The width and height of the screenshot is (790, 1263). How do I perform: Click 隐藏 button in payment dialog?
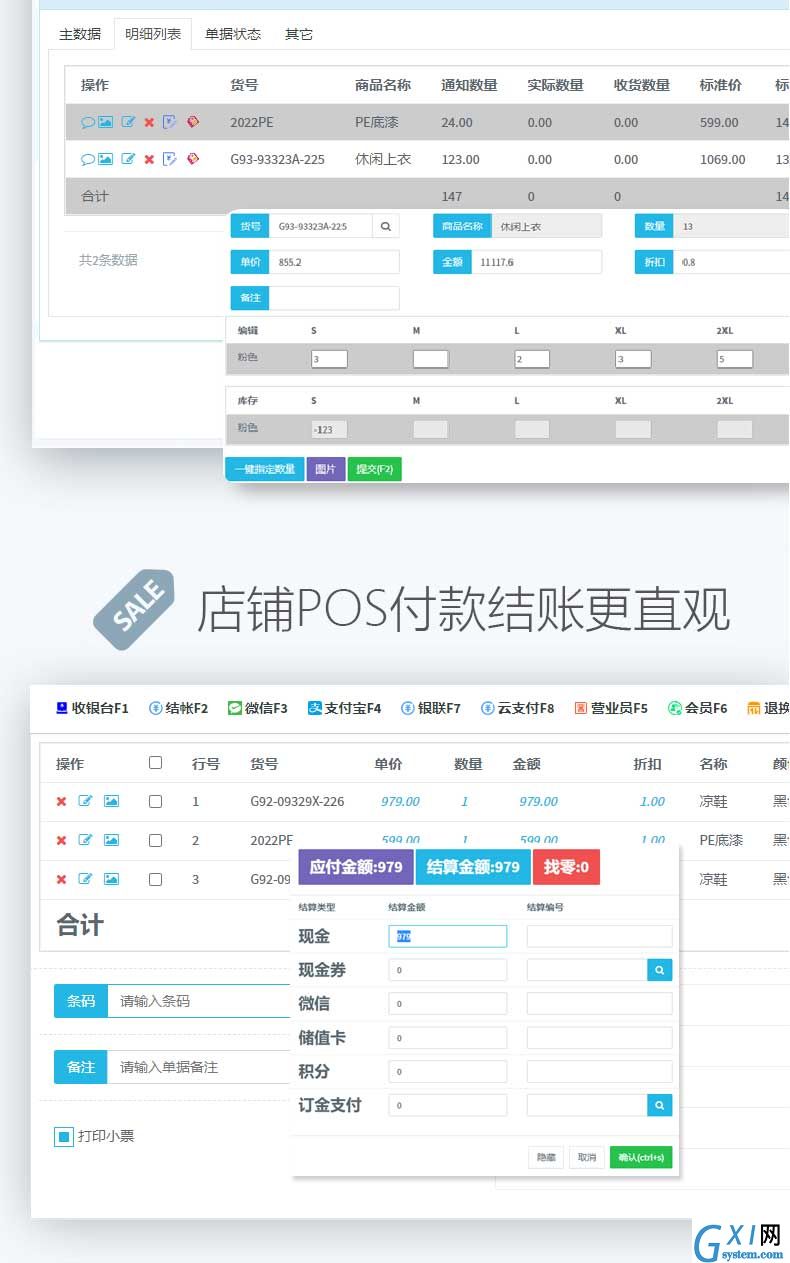tap(546, 1157)
